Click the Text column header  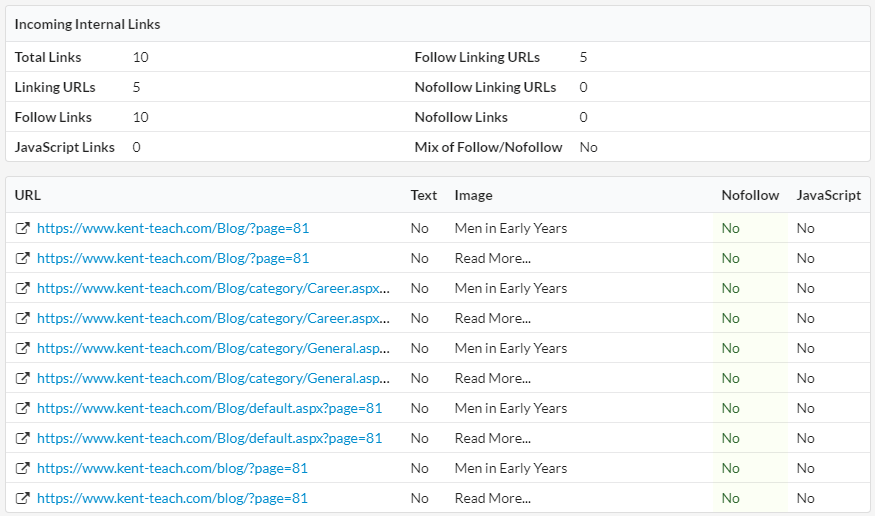tap(424, 195)
